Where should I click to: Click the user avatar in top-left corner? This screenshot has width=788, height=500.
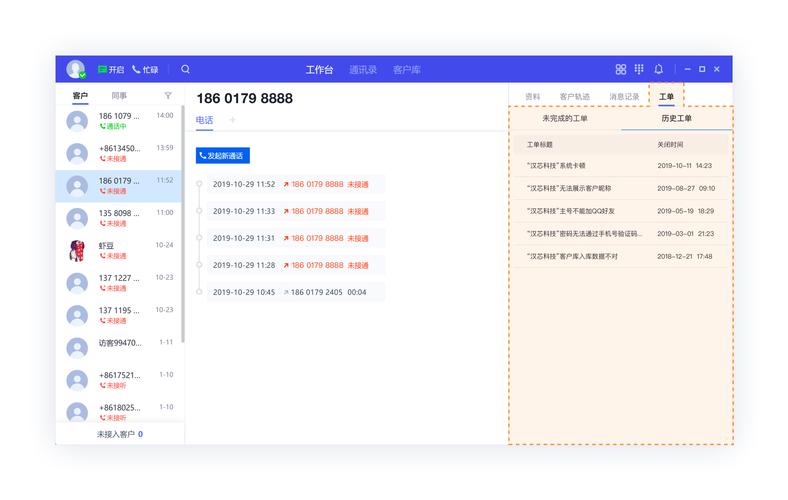point(76,69)
